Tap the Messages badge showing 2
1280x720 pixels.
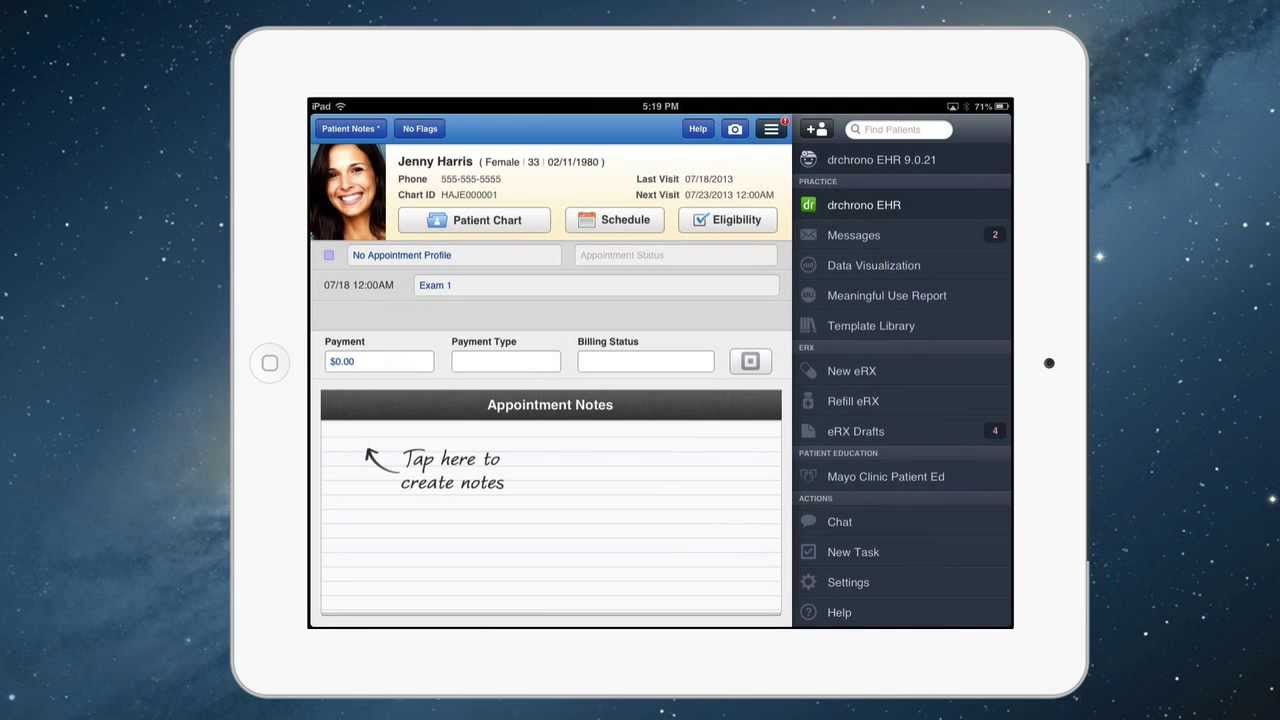[994, 235]
